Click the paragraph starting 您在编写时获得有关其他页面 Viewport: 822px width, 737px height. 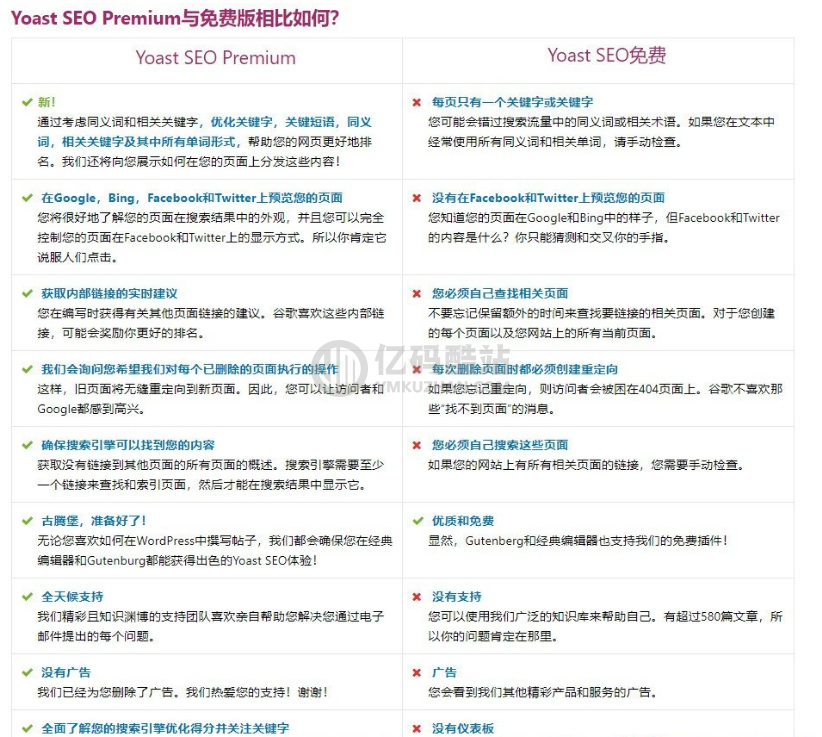[x=210, y=323]
